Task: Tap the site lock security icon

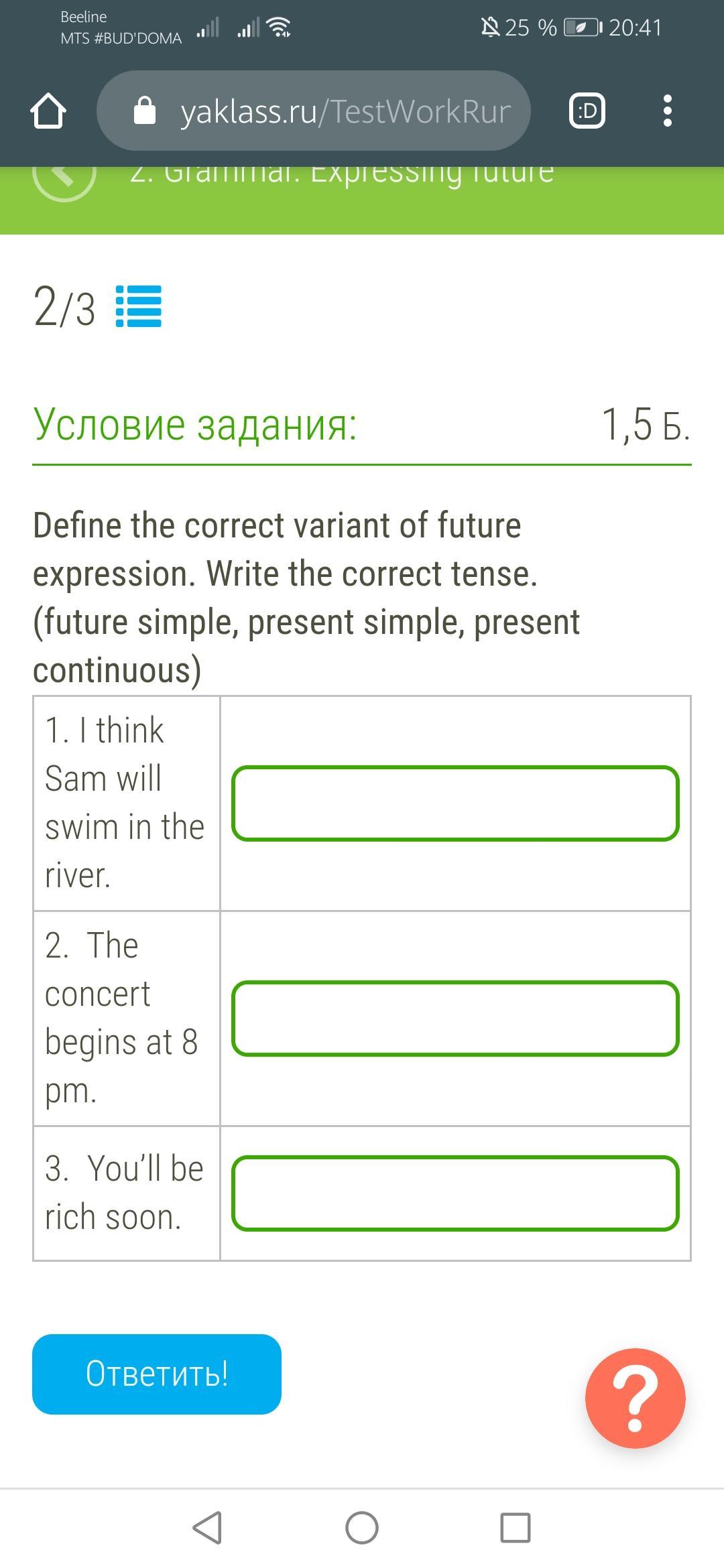Action: [145, 111]
